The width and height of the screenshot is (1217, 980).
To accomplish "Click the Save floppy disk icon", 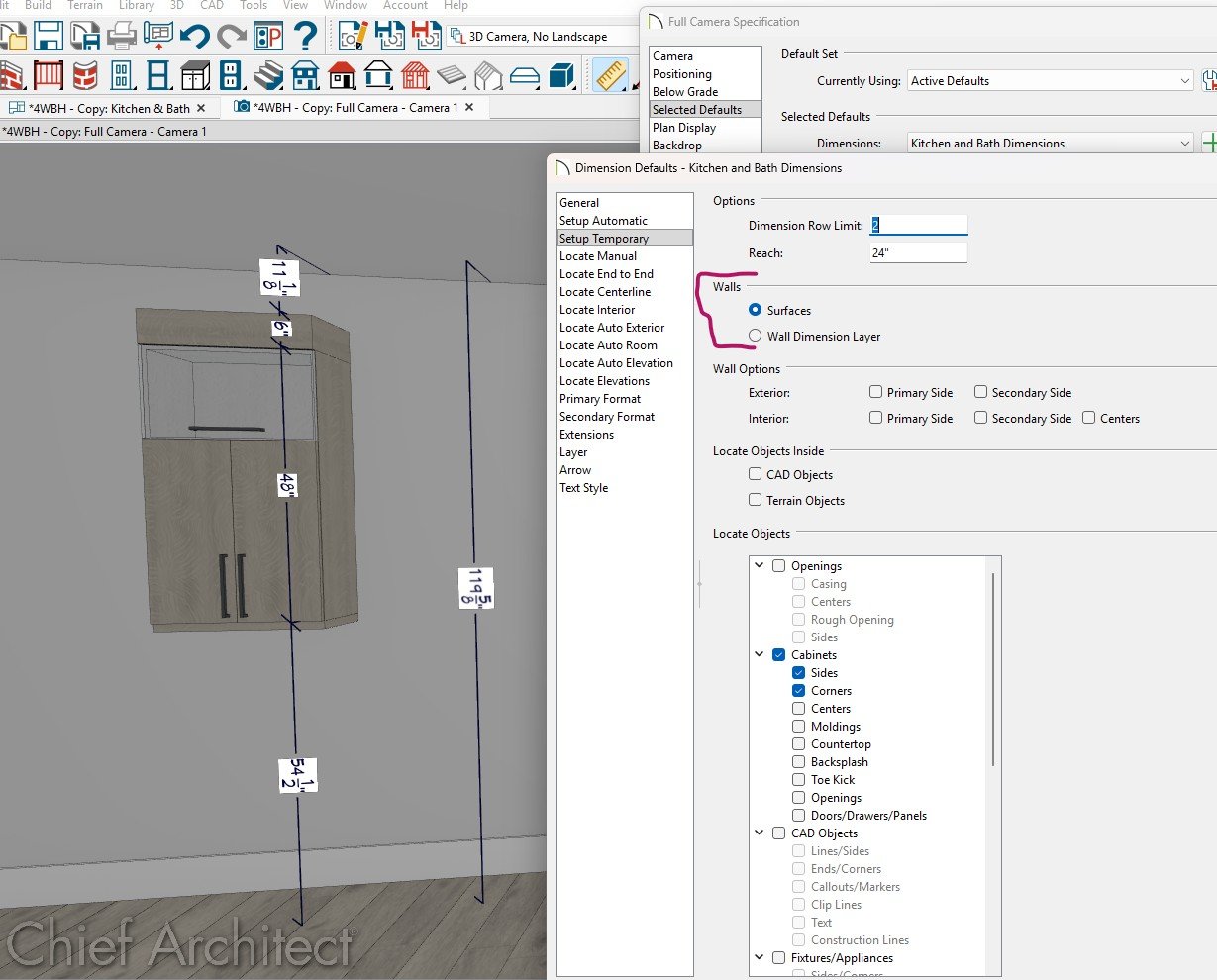I will (49, 37).
